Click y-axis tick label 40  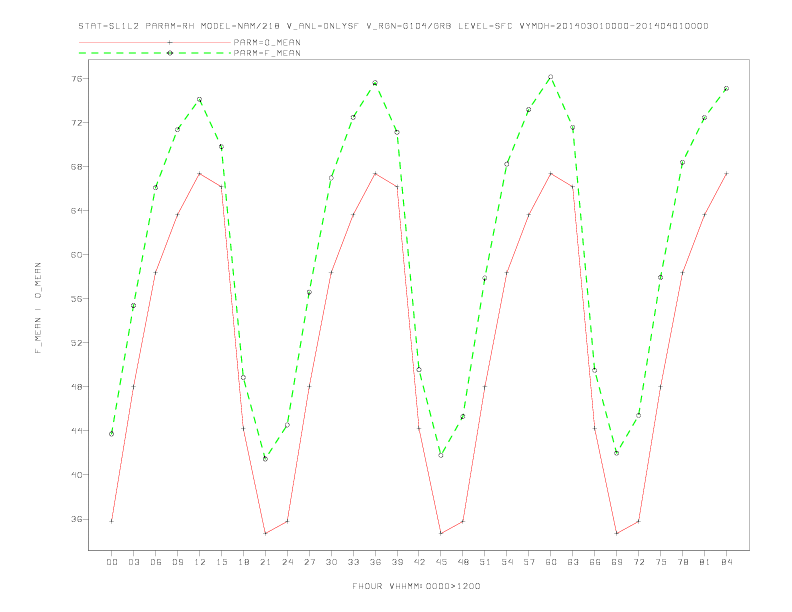[x=79, y=475]
